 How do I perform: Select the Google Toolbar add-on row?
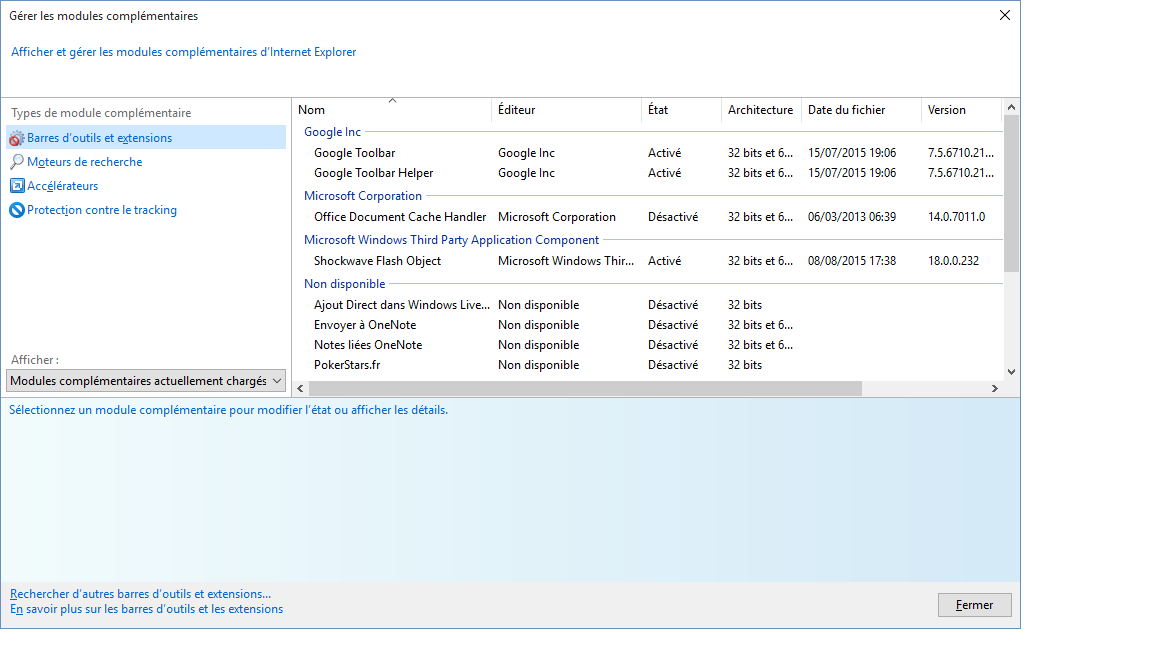[x=649, y=153]
